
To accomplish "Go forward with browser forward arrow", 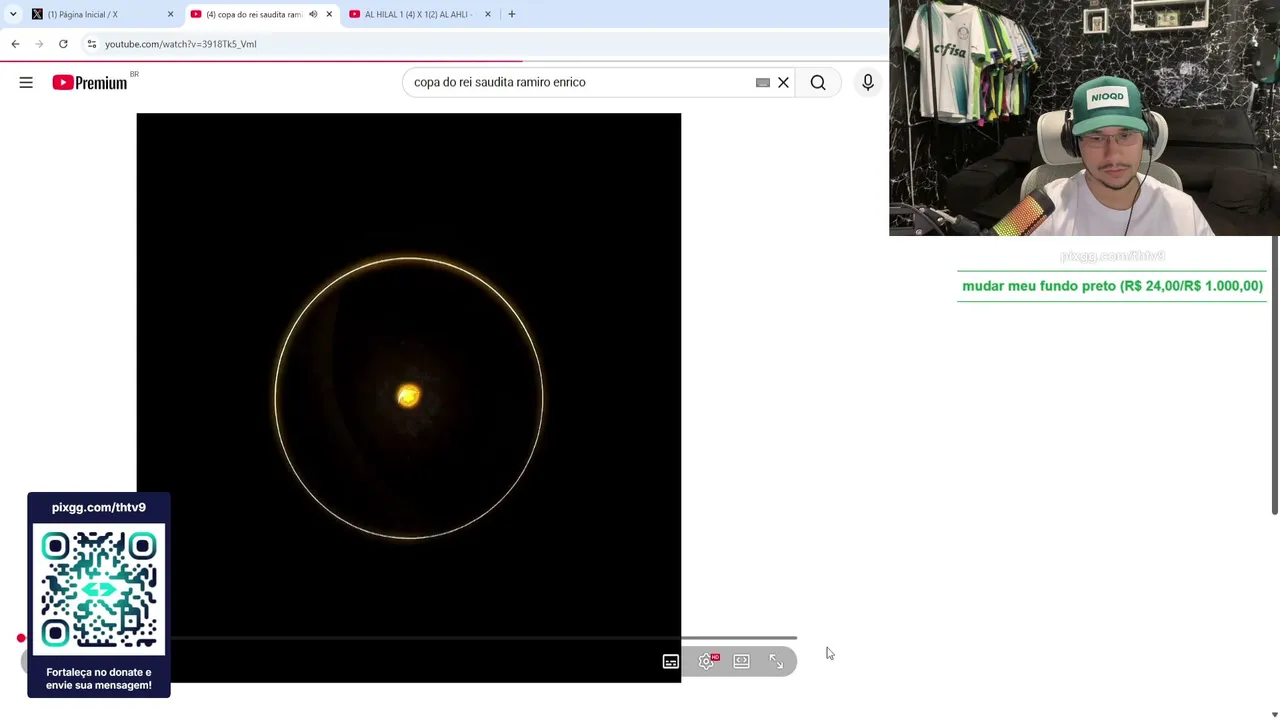I will click(39, 44).
